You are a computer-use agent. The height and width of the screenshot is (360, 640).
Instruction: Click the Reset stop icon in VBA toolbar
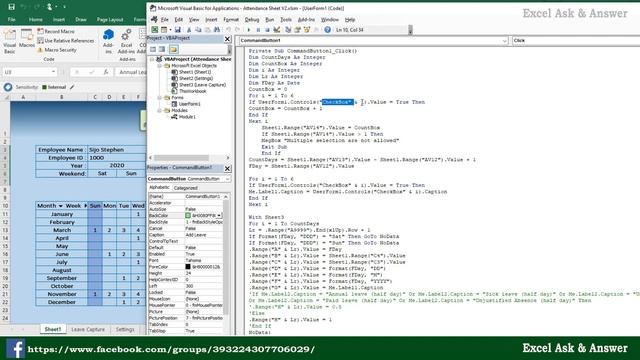tap(267, 29)
